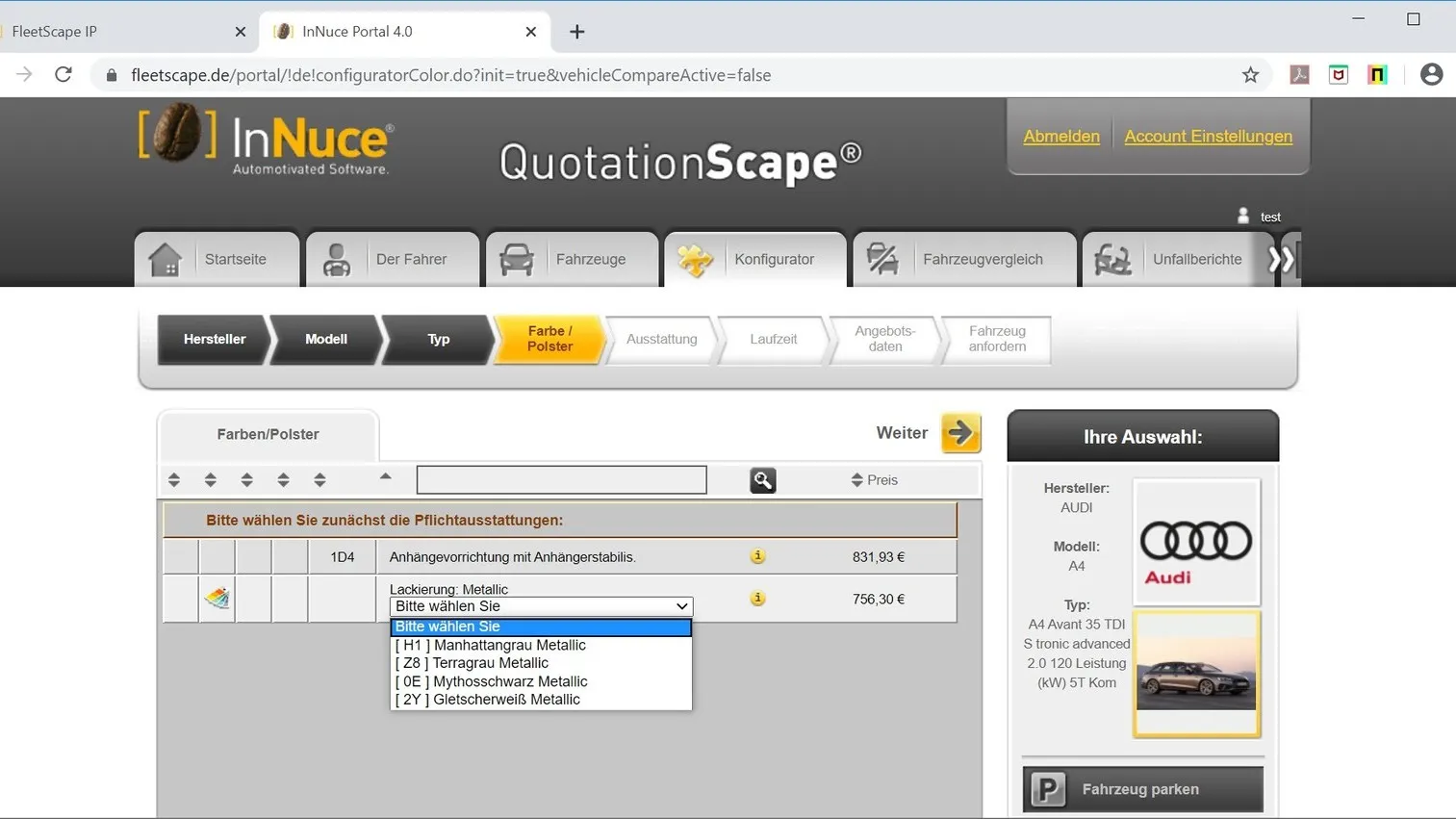The image size is (1456, 819).
Task: Go to Fahrzeug anfordern step
Action: 997,340
